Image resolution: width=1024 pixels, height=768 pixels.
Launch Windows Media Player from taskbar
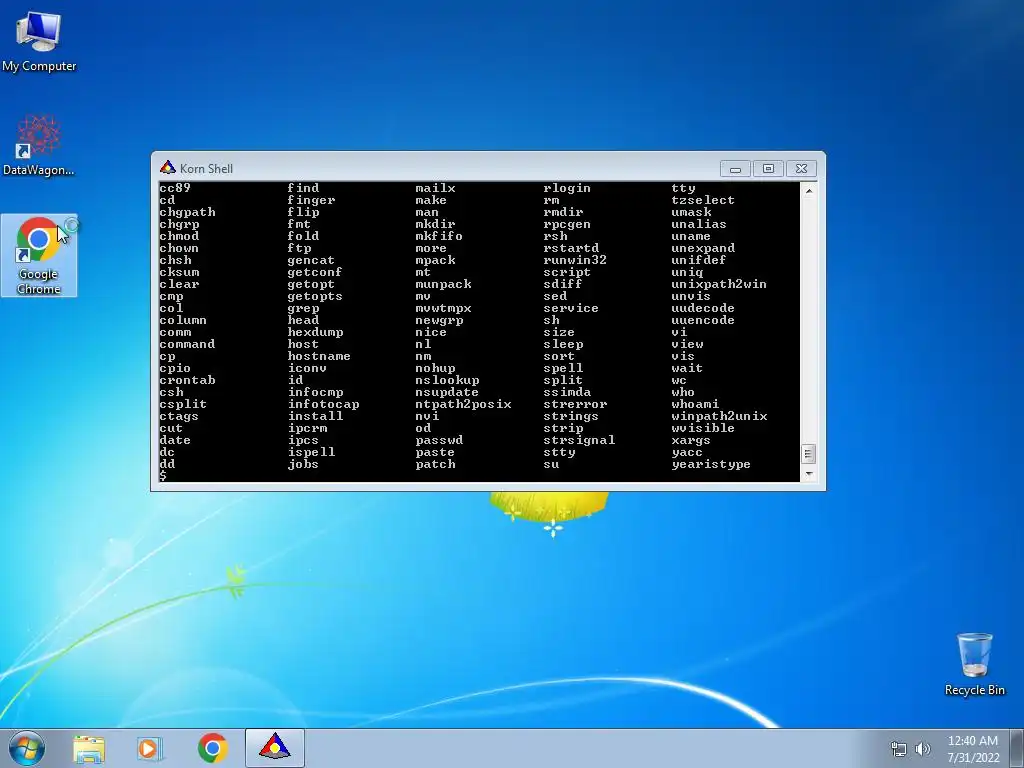pos(150,748)
